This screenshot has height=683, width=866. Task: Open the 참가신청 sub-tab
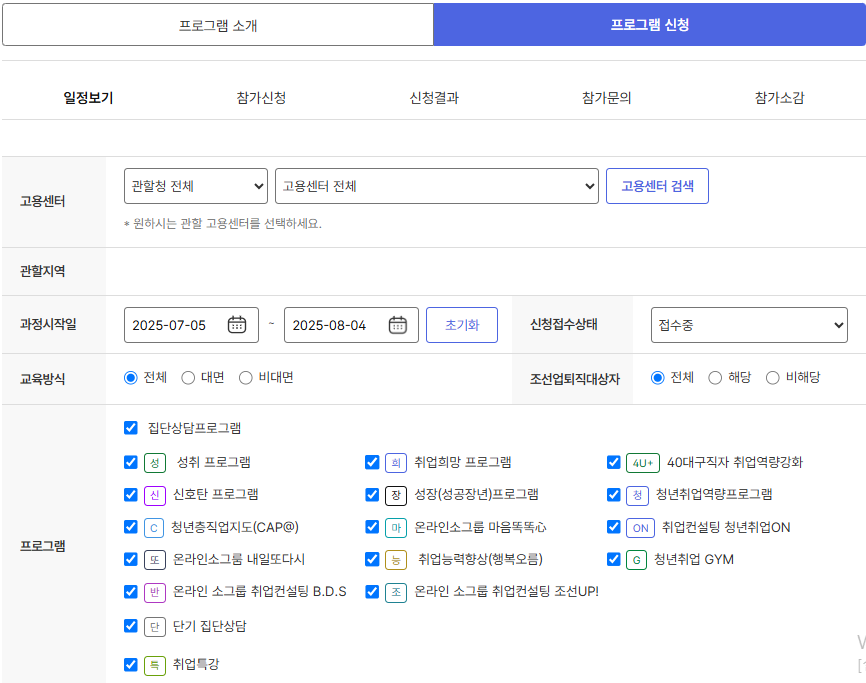coord(261,98)
